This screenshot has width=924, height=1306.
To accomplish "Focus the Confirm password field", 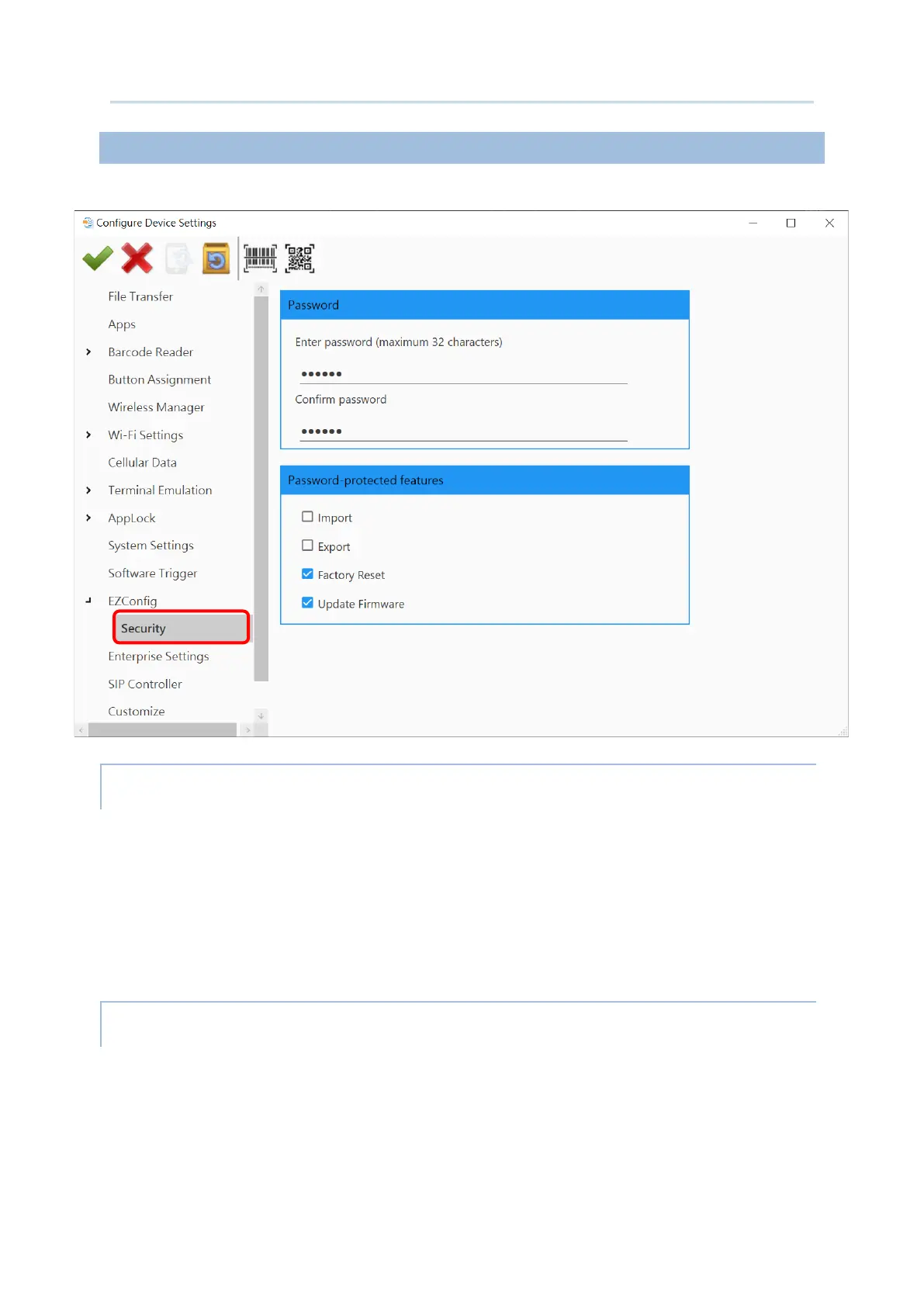I will (464, 431).
